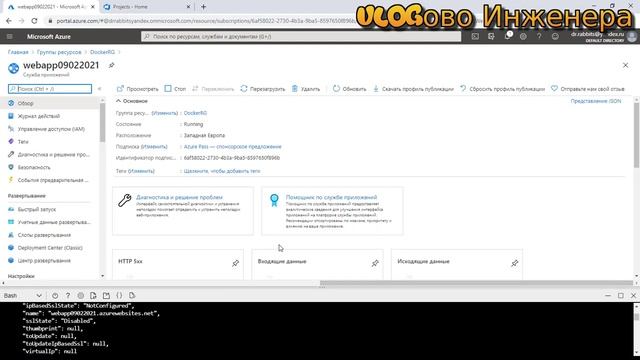Open DockerRG resource group link
Viewport: 640px width, 360px height.
point(195,113)
